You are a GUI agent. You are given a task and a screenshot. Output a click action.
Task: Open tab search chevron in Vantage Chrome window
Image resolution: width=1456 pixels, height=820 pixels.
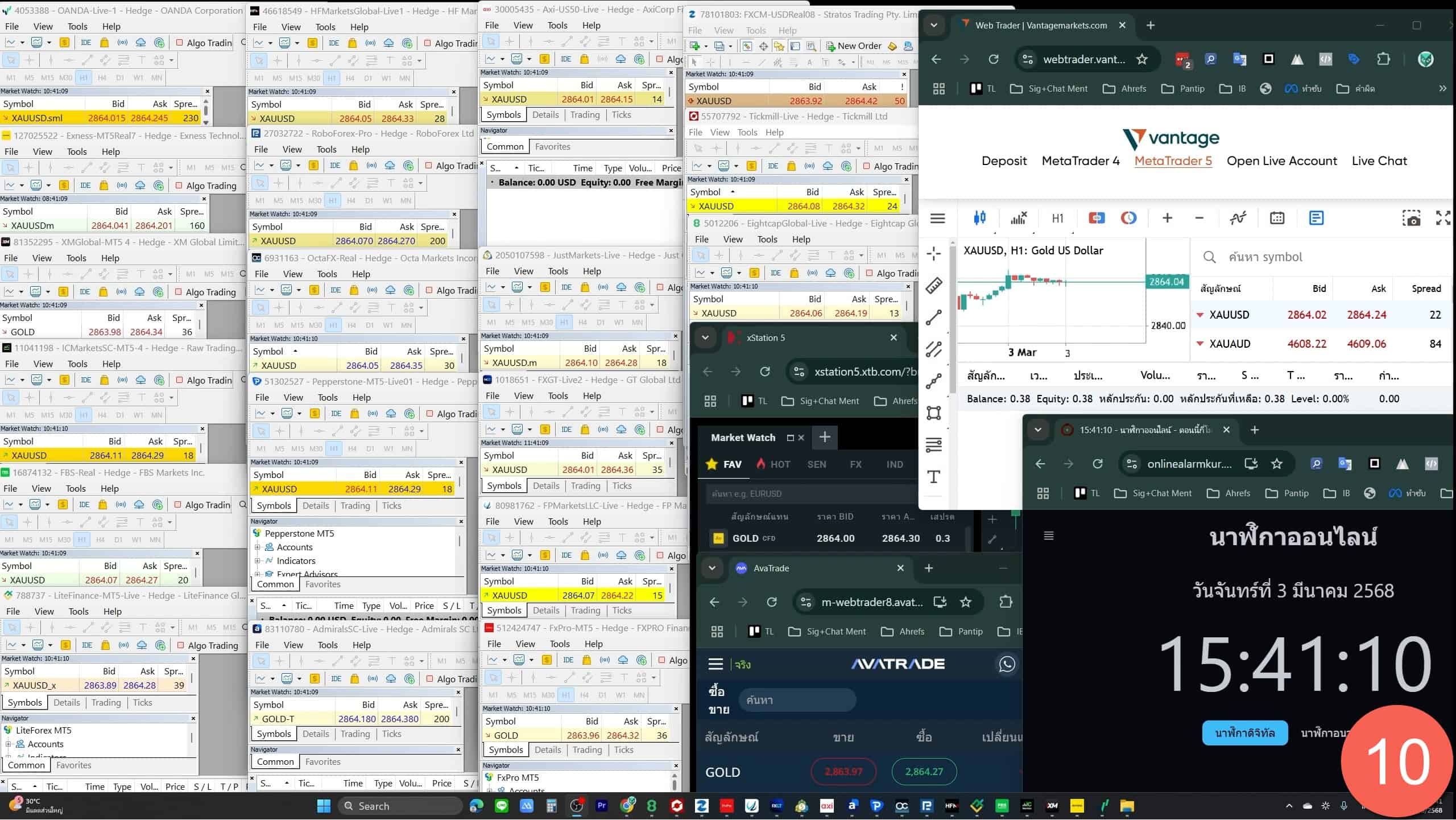coord(934,25)
